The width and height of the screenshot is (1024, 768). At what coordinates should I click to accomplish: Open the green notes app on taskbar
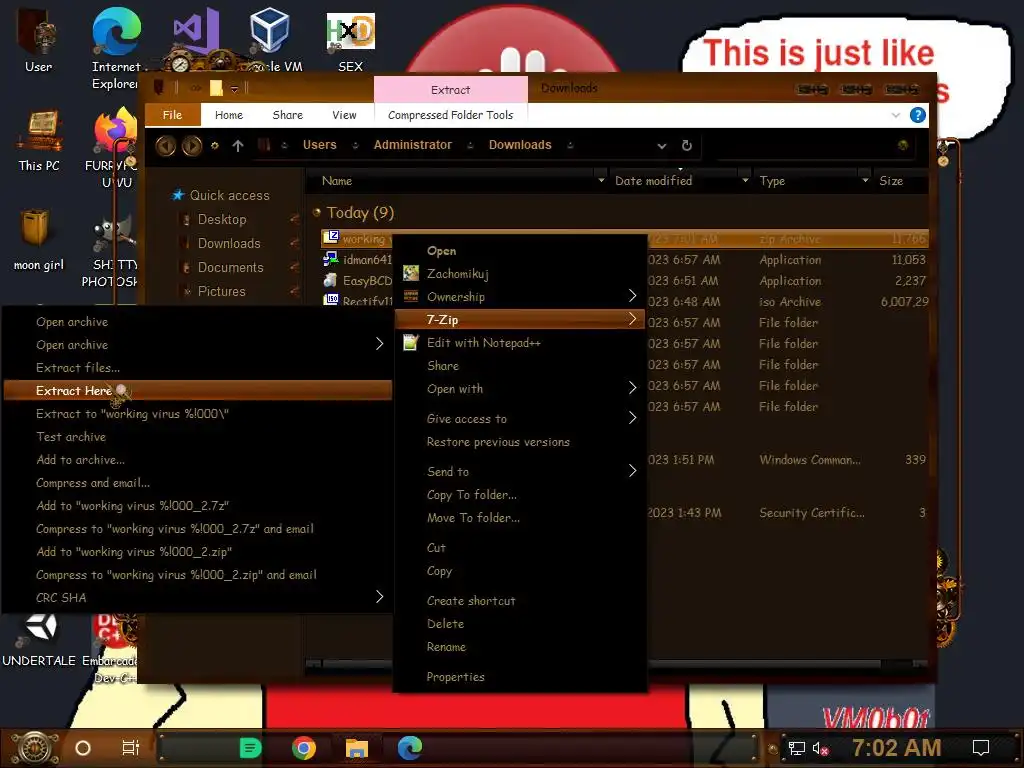coord(250,748)
